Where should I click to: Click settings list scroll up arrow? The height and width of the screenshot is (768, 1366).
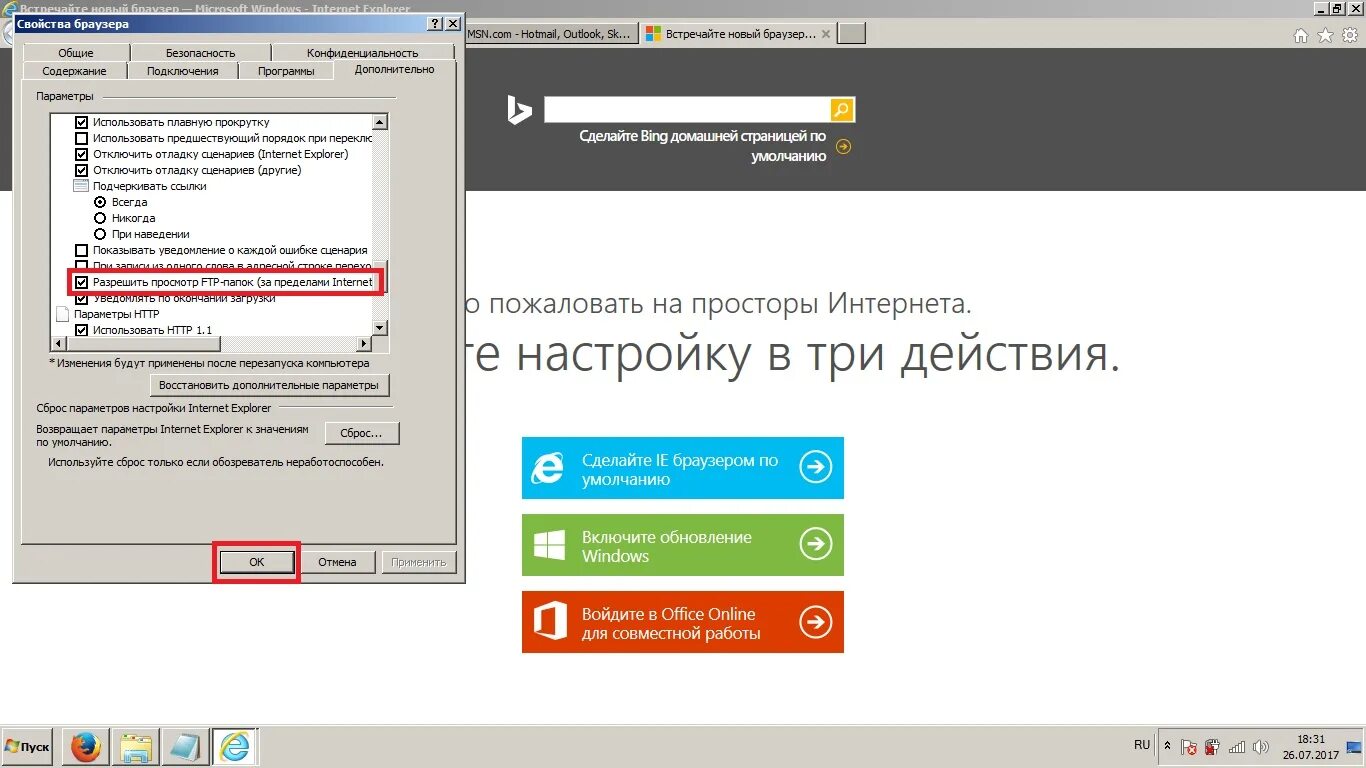point(380,122)
